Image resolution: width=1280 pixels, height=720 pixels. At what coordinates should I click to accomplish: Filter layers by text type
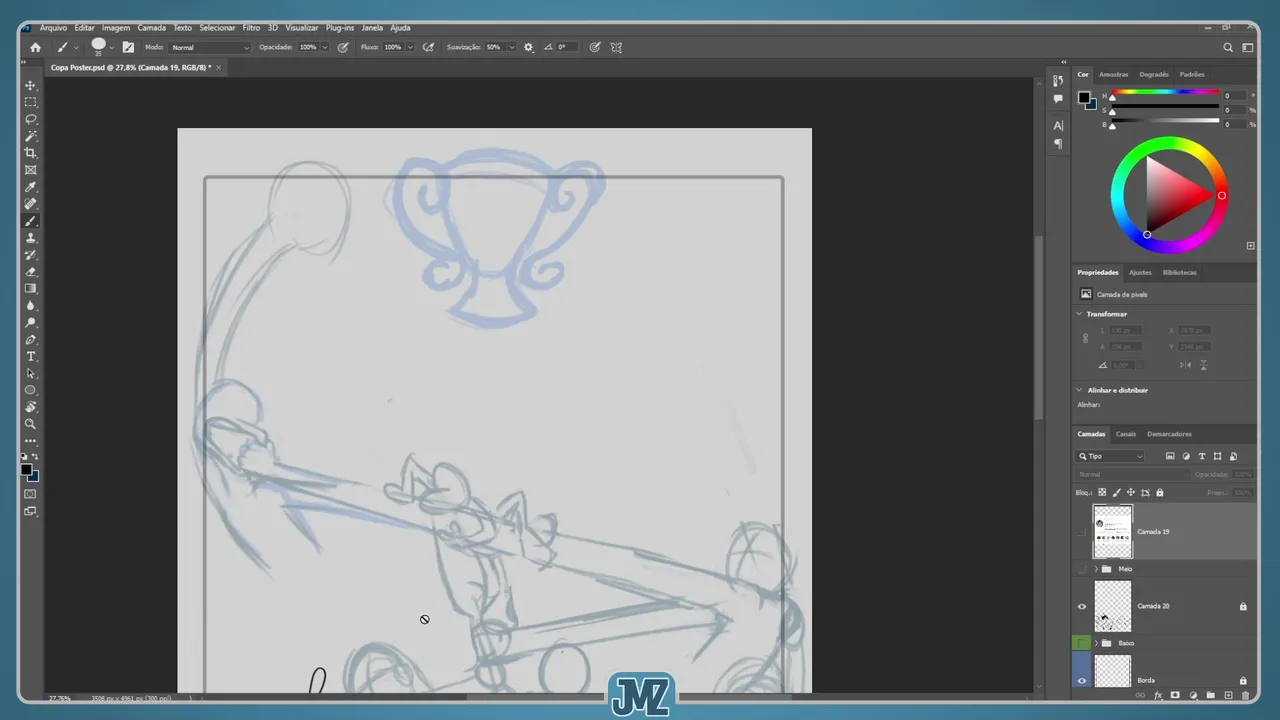pos(1202,456)
